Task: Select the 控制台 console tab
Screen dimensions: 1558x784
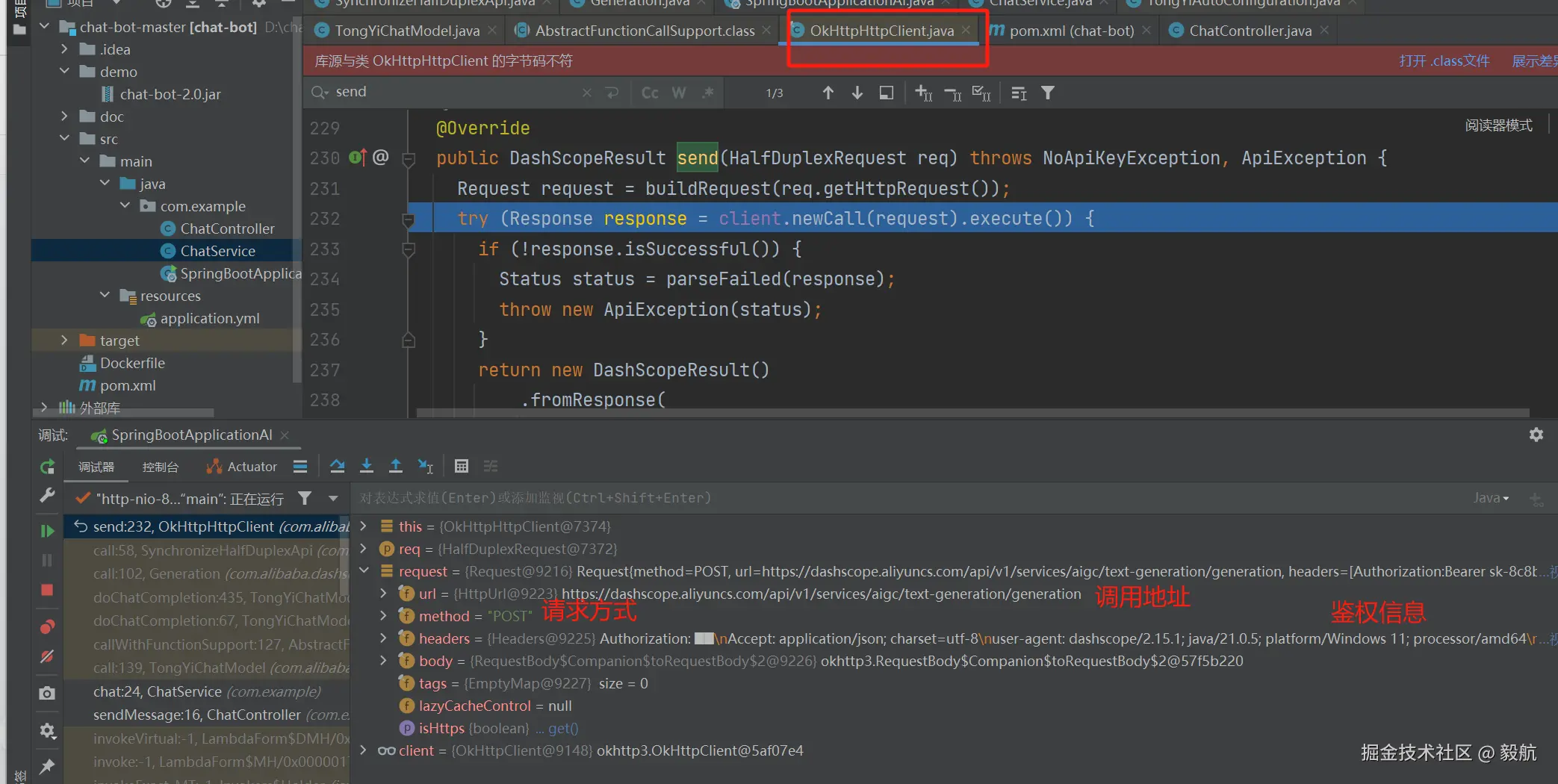Action: 161,467
